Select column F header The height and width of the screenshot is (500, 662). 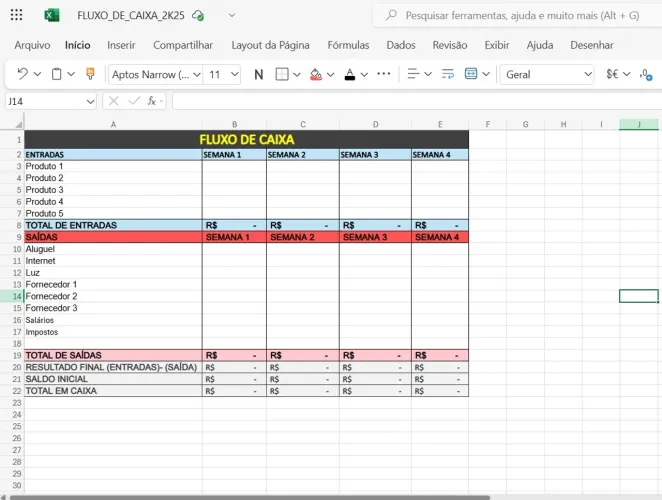point(488,125)
